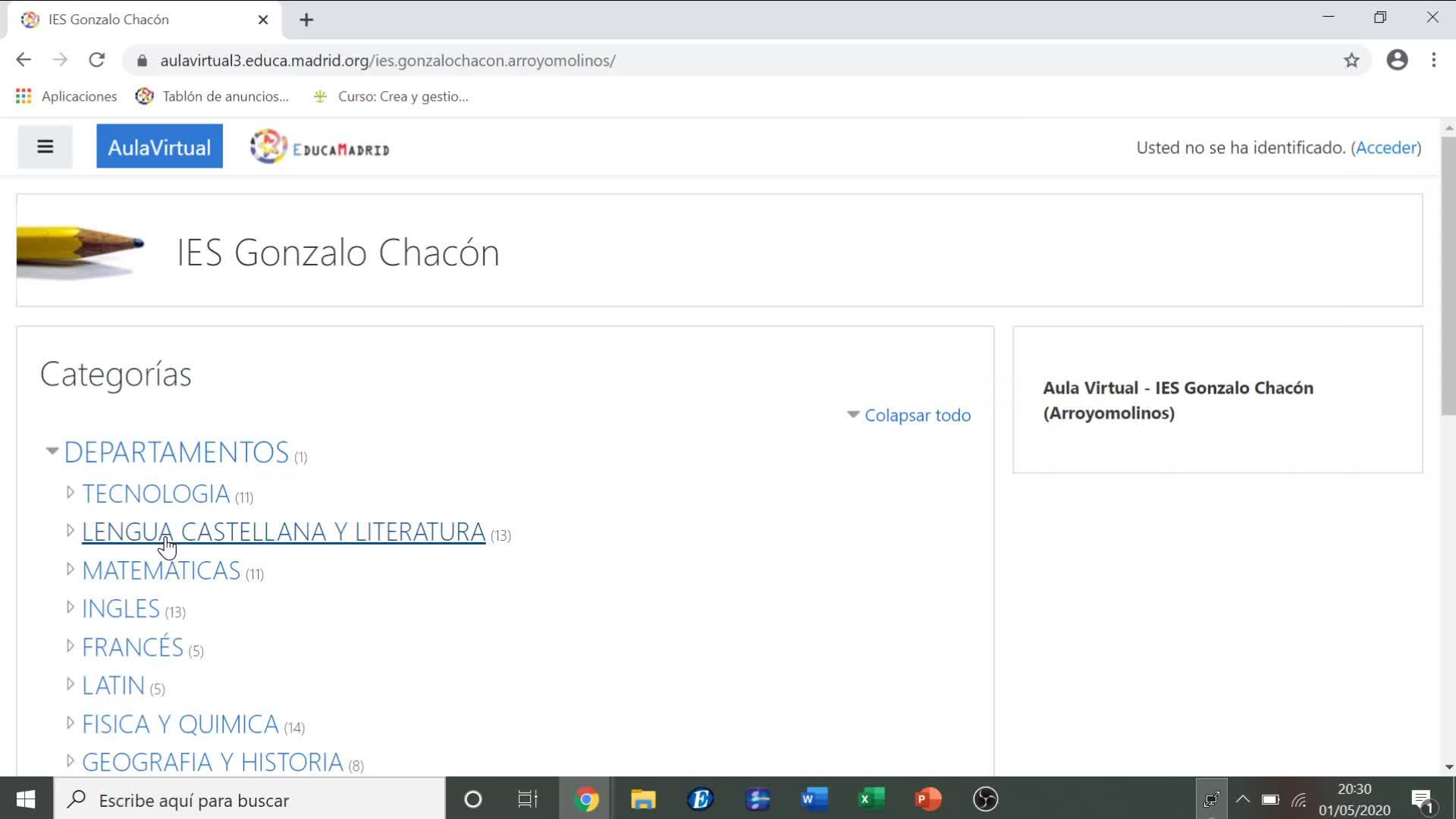
Task: Reload the page
Action: (x=96, y=60)
